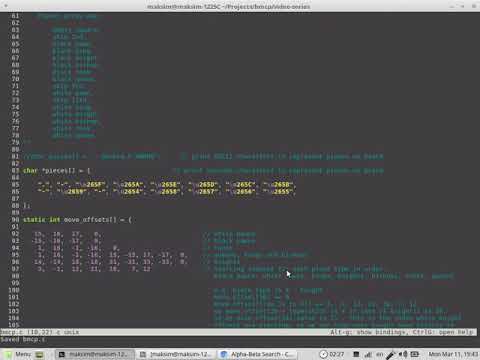Click the battery indicator tray icon

tap(414, 354)
